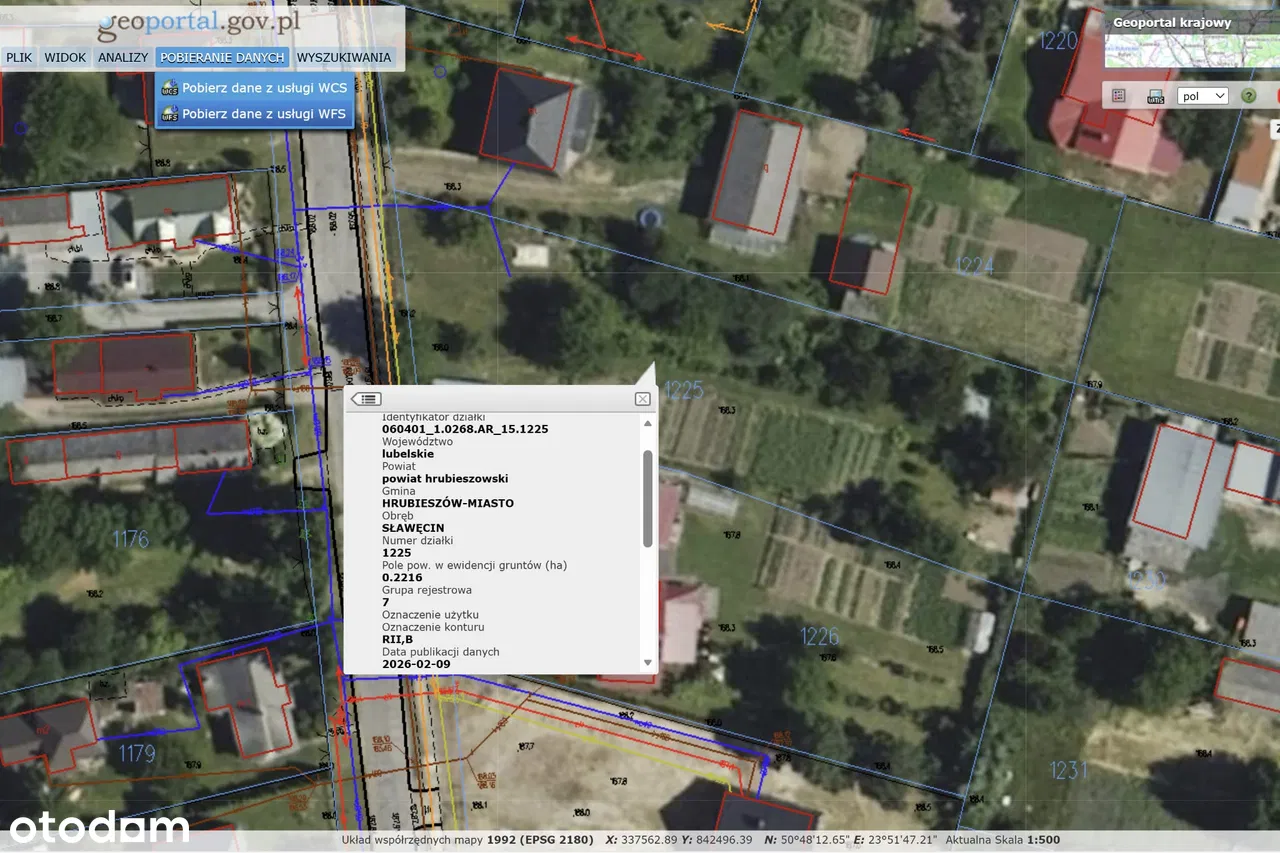Click popup scrollbar up arrow
The width and height of the screenshot is (1280, 853).
(x=647, y=423)
